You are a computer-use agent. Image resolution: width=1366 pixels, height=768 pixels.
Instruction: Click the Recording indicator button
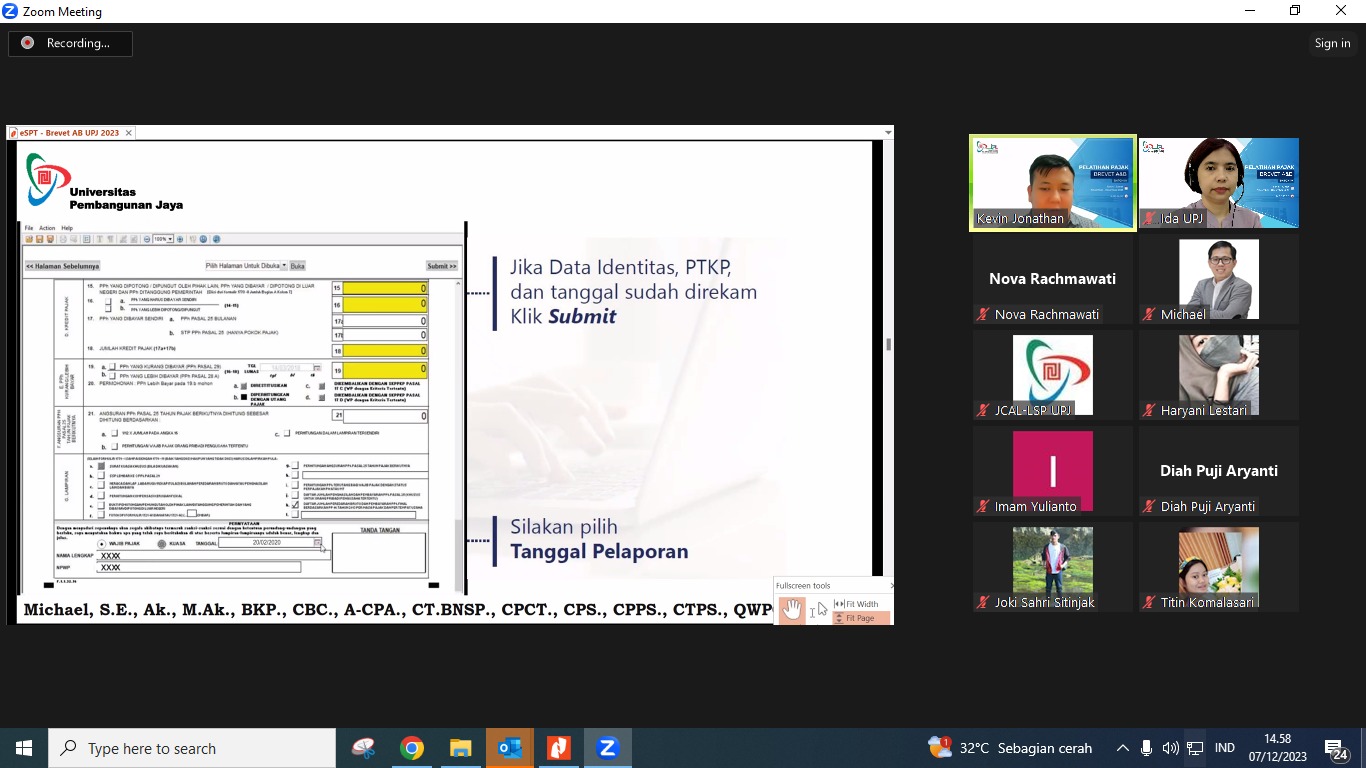pos(71,43)
